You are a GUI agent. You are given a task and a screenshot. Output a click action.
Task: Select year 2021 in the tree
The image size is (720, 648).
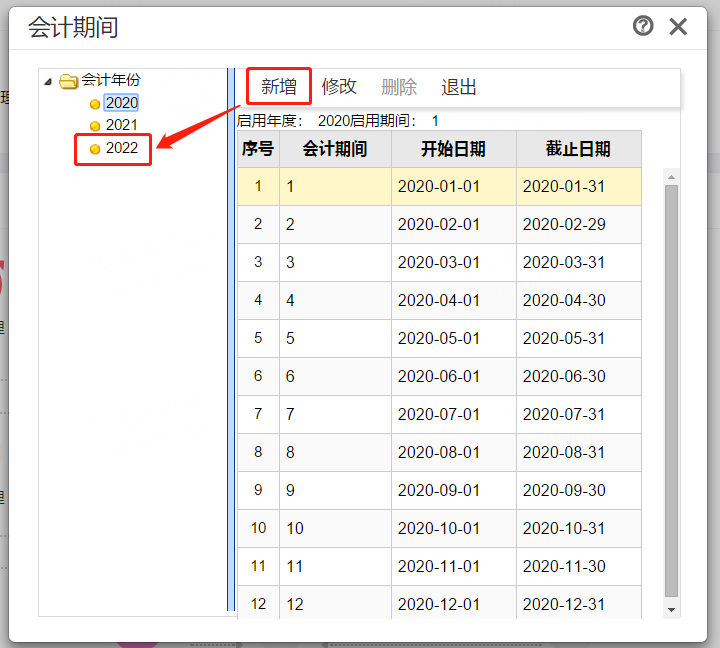click(x=121, y=125)
